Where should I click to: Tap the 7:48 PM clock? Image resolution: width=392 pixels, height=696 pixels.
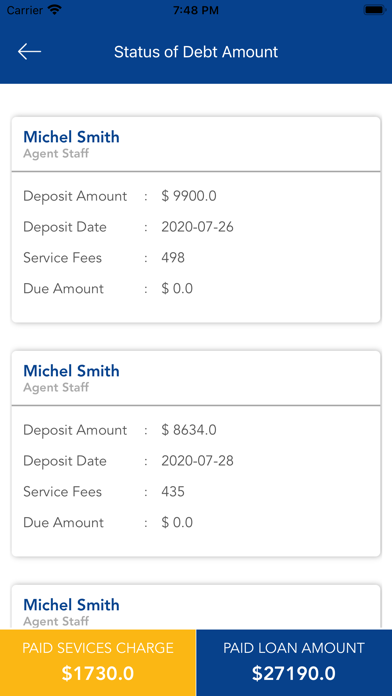pos(196,10)
